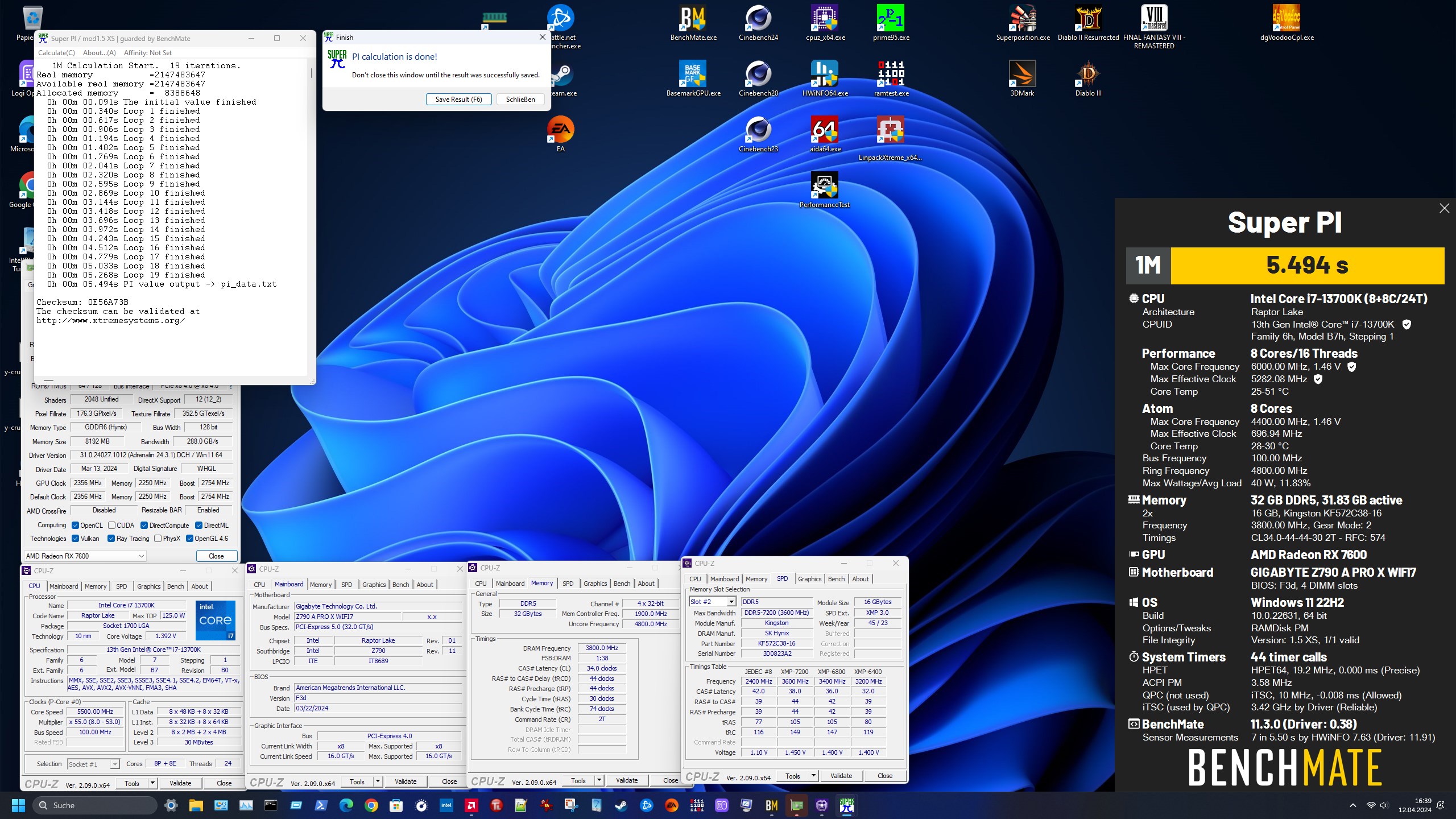Launch HWiNFO64.exe desktop icon
This screenshot has width=1456, height=819.
(825, 78)
